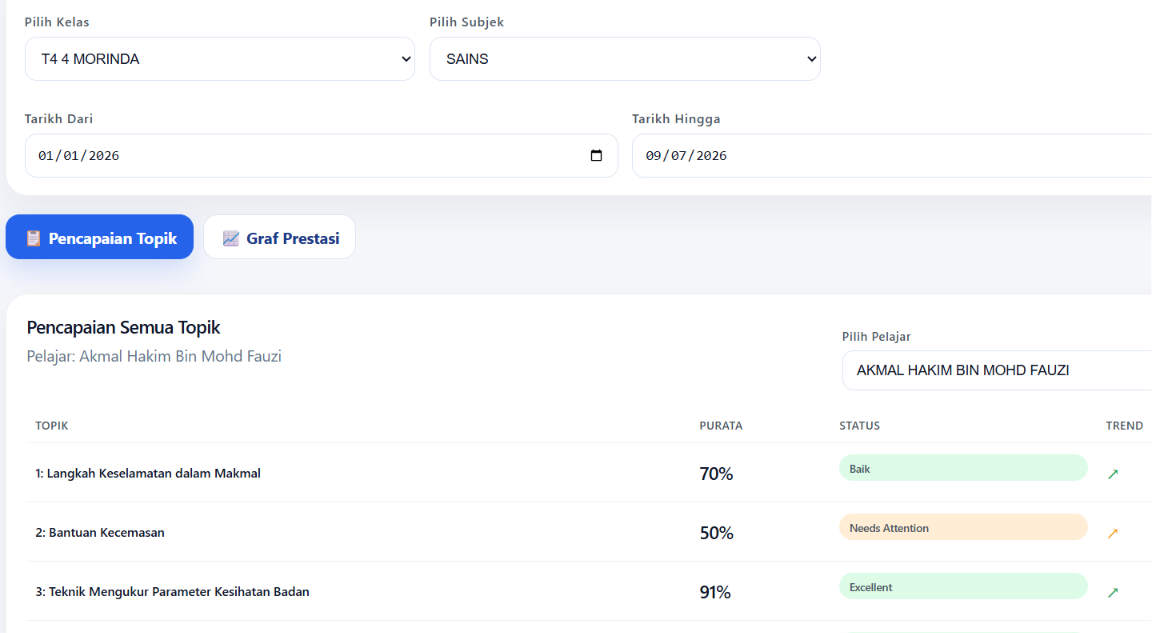Click the TREND column header
This screenshot has width=1152, height=633.
1124,426
